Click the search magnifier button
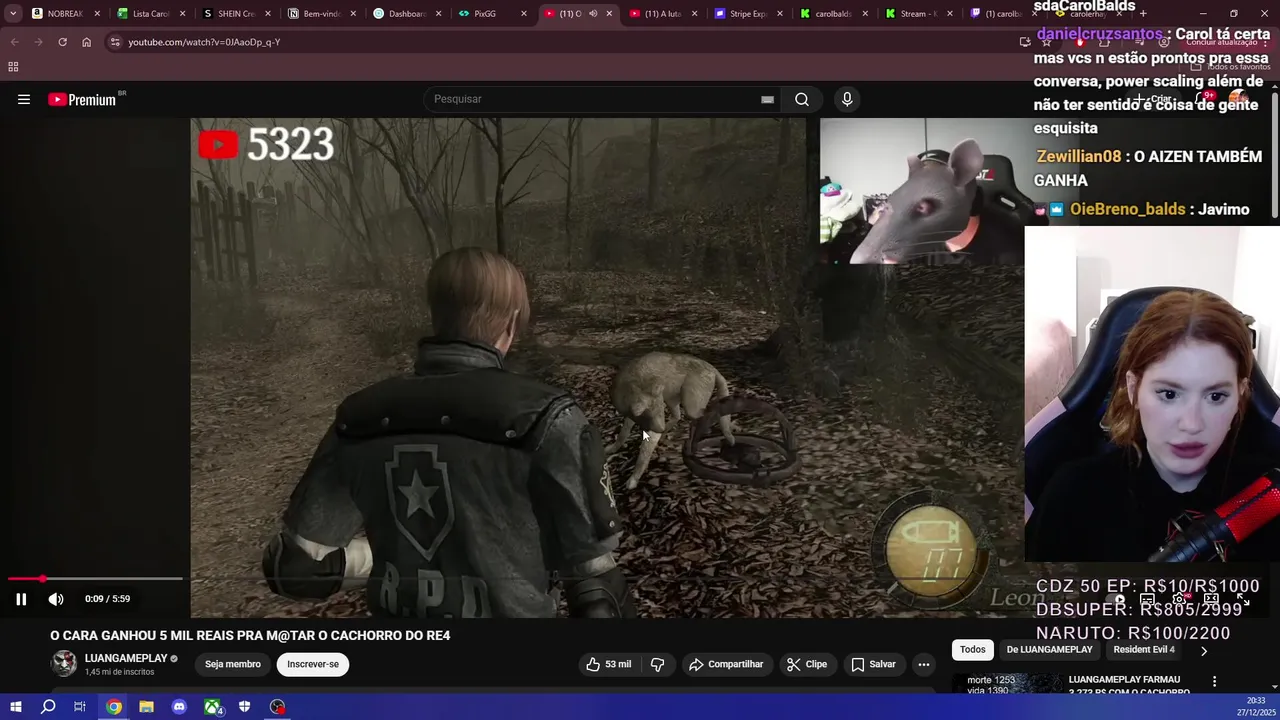The width and height of the screenshot is (1280, 720). [x=801, y=99]
